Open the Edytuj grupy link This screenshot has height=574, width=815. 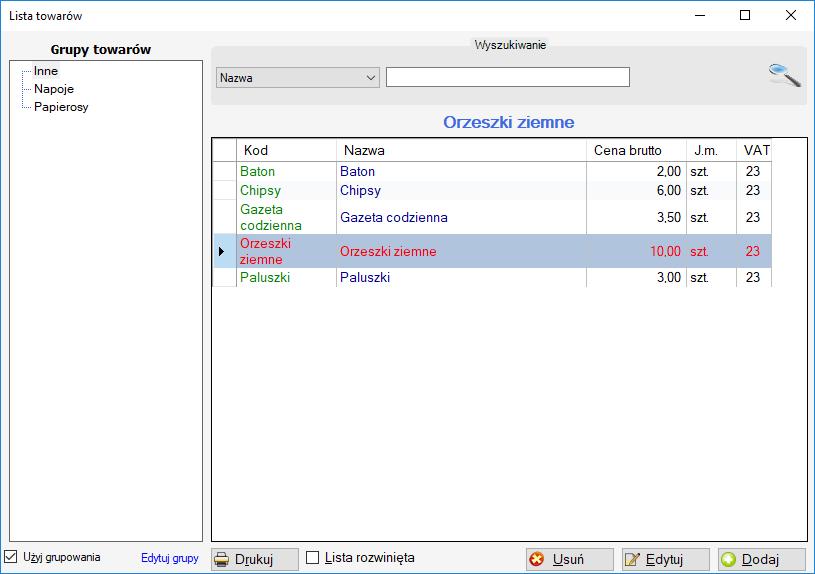point(169,558)
